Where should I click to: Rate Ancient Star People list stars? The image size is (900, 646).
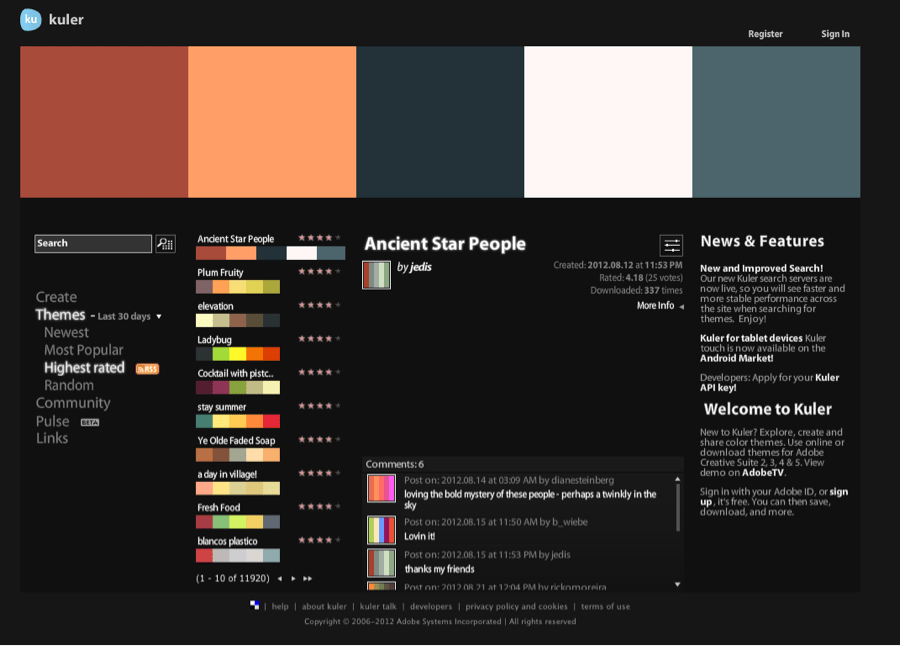point(319,238)
